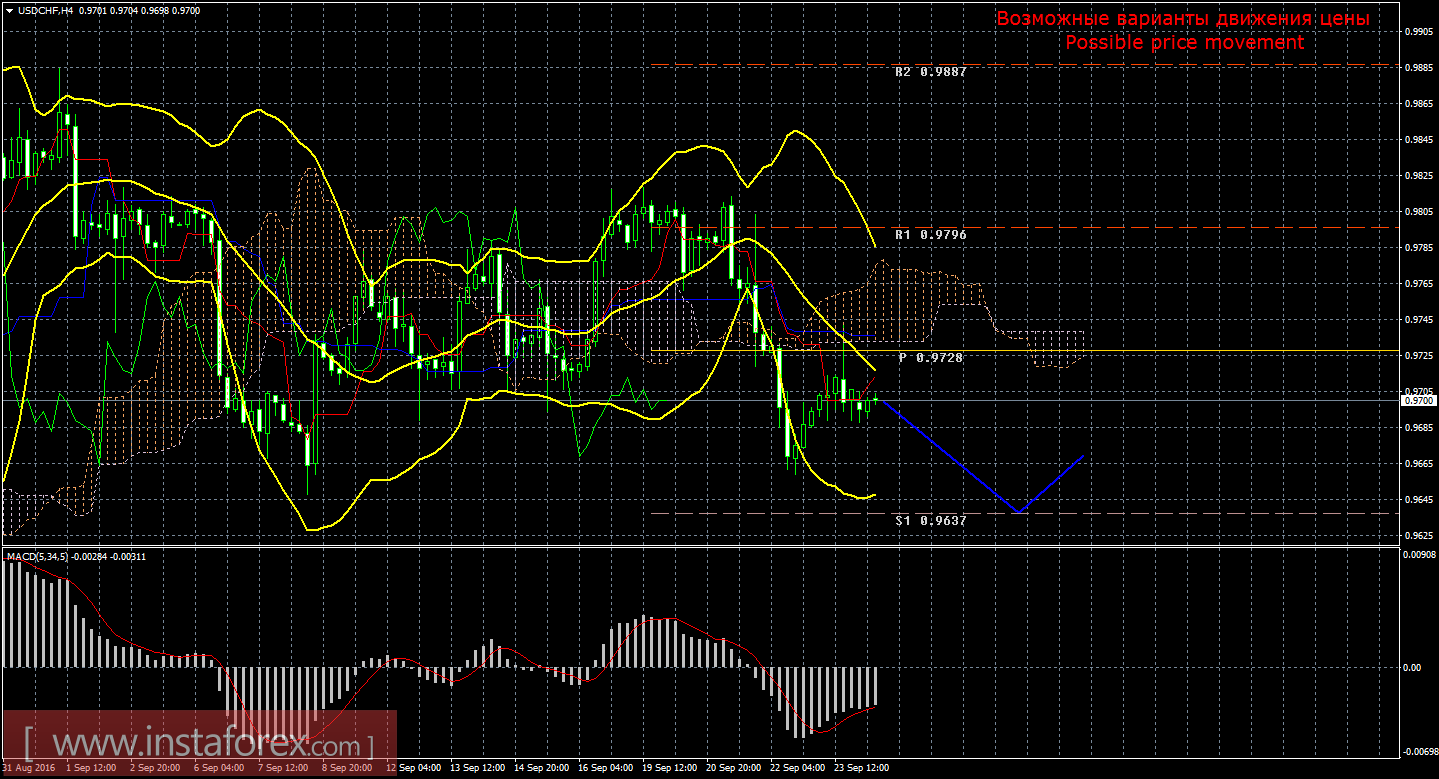Screen dimensions: 1439x779
Task: Click the MACD 0.00 zero level value
Action: click(x=1414, y=667)
